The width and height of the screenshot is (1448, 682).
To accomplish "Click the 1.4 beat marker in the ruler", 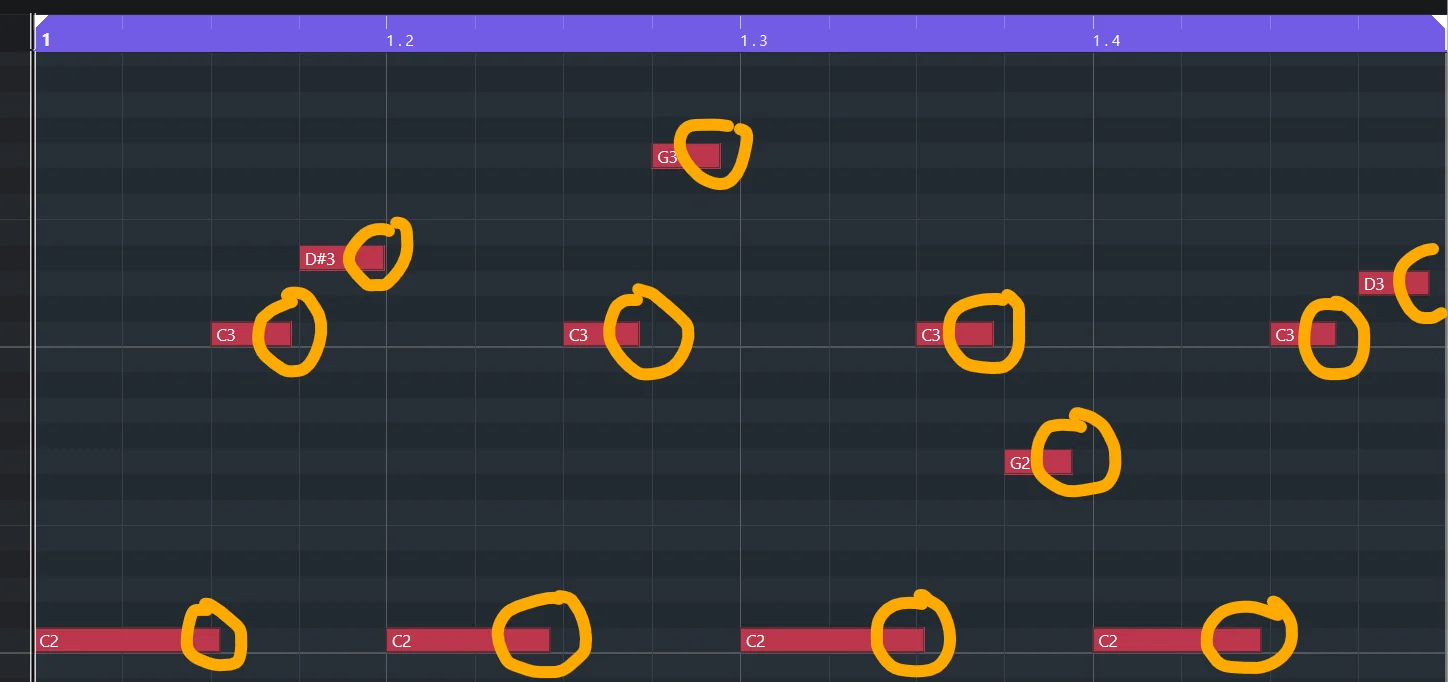I will (x=1107, y=40).
